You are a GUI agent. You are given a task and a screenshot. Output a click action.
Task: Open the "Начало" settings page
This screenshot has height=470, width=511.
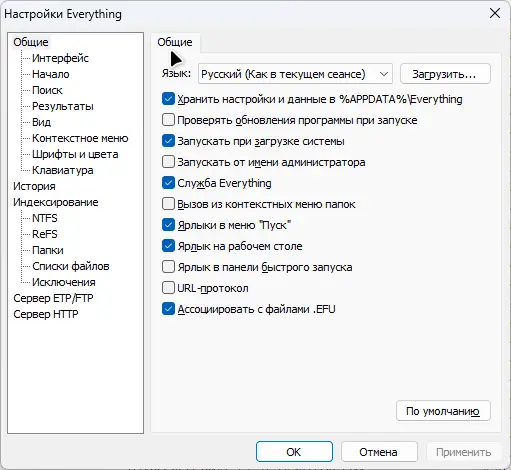(51, 74)
